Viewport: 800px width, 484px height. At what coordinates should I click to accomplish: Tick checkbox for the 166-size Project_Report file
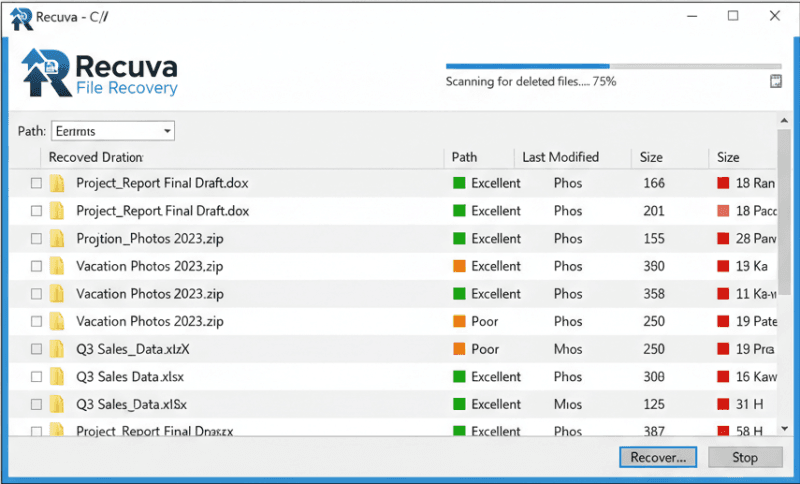36,183
